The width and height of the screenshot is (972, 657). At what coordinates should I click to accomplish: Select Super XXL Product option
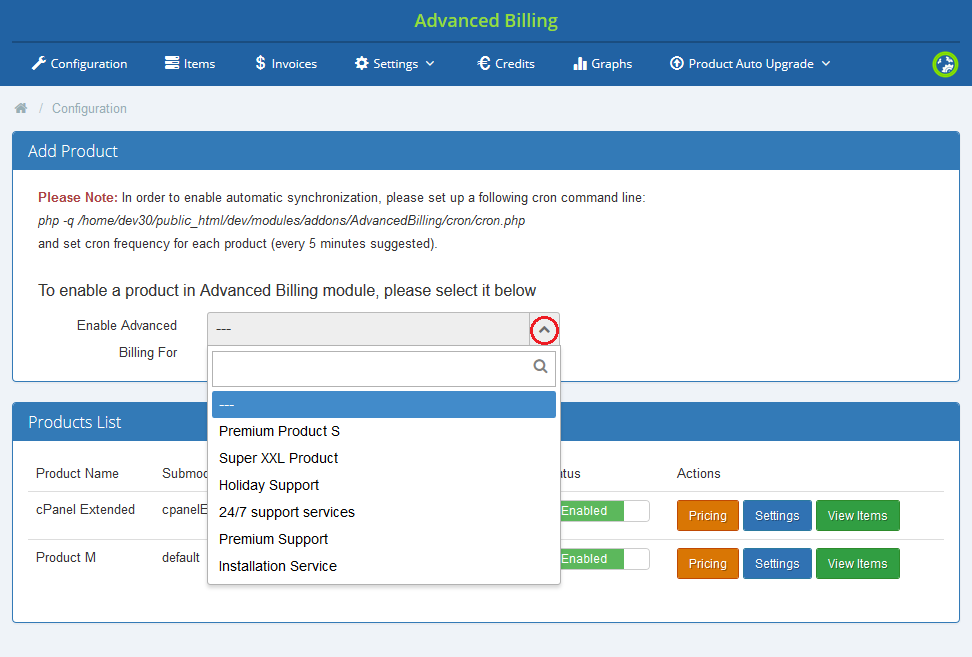click(x=384, y=458)
